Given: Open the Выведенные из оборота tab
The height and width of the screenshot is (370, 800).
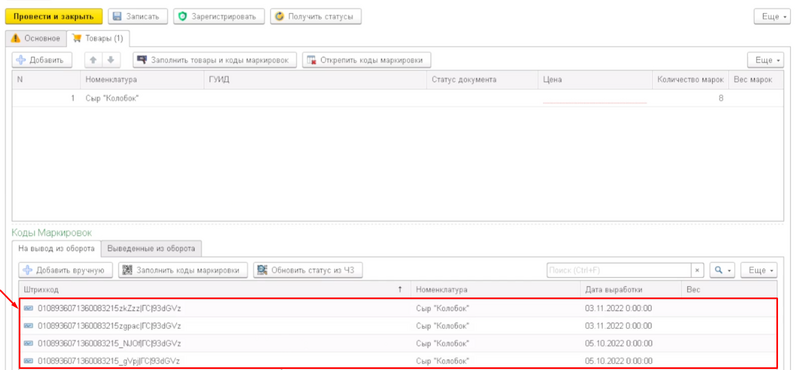Looking at the screenshot, I should click(151, 249).
